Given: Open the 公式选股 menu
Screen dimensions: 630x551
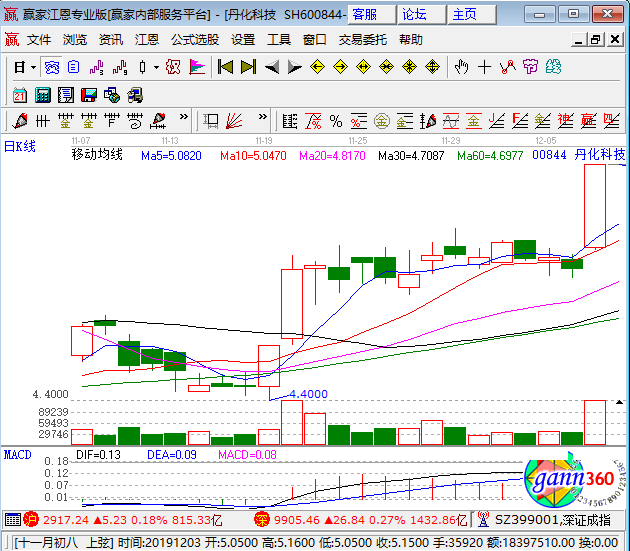Looking at the screenshot, I should point(195,40).
